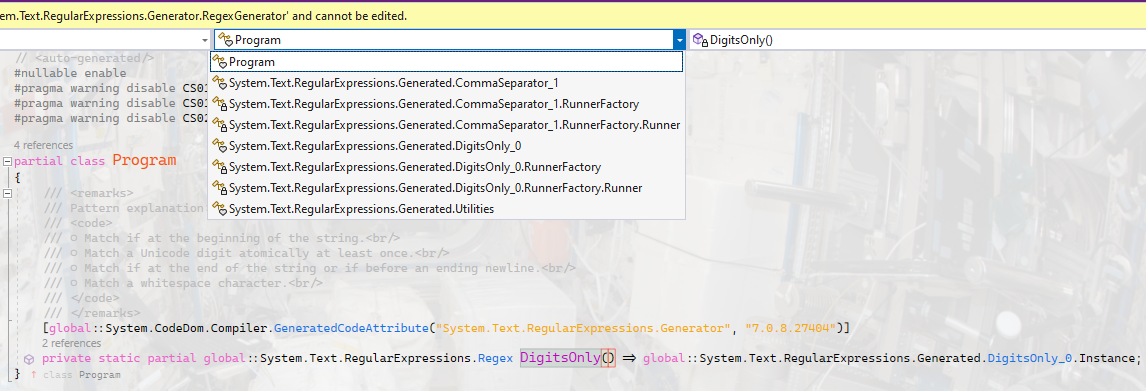
Task: Click the Program type combo box field
Action: (444, 39)
